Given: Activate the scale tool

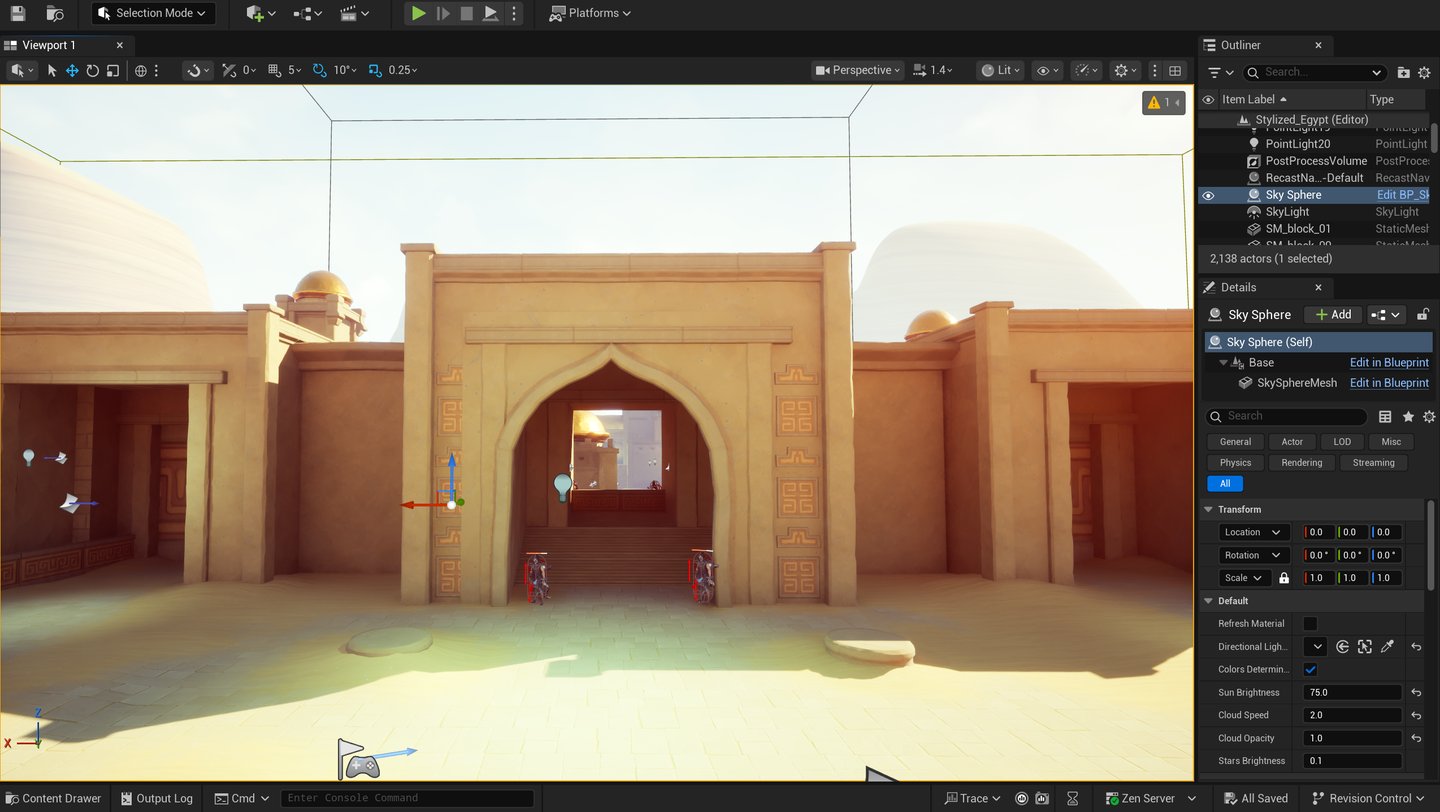Looking at the screenshot, I should [x=113, y=70].
